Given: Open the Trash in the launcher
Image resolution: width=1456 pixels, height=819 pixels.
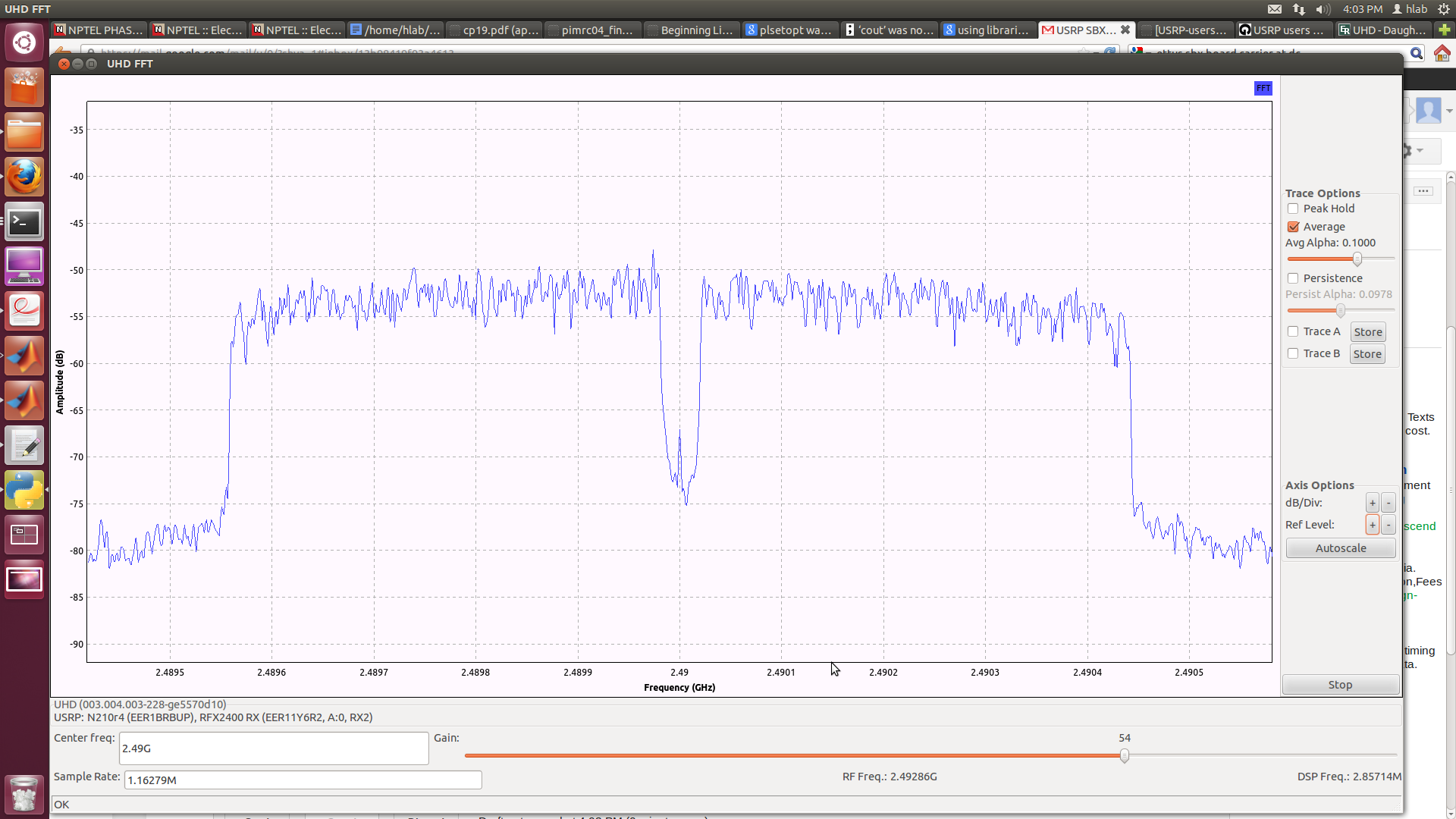Looking at the screenshot, I should coord(24,794).
